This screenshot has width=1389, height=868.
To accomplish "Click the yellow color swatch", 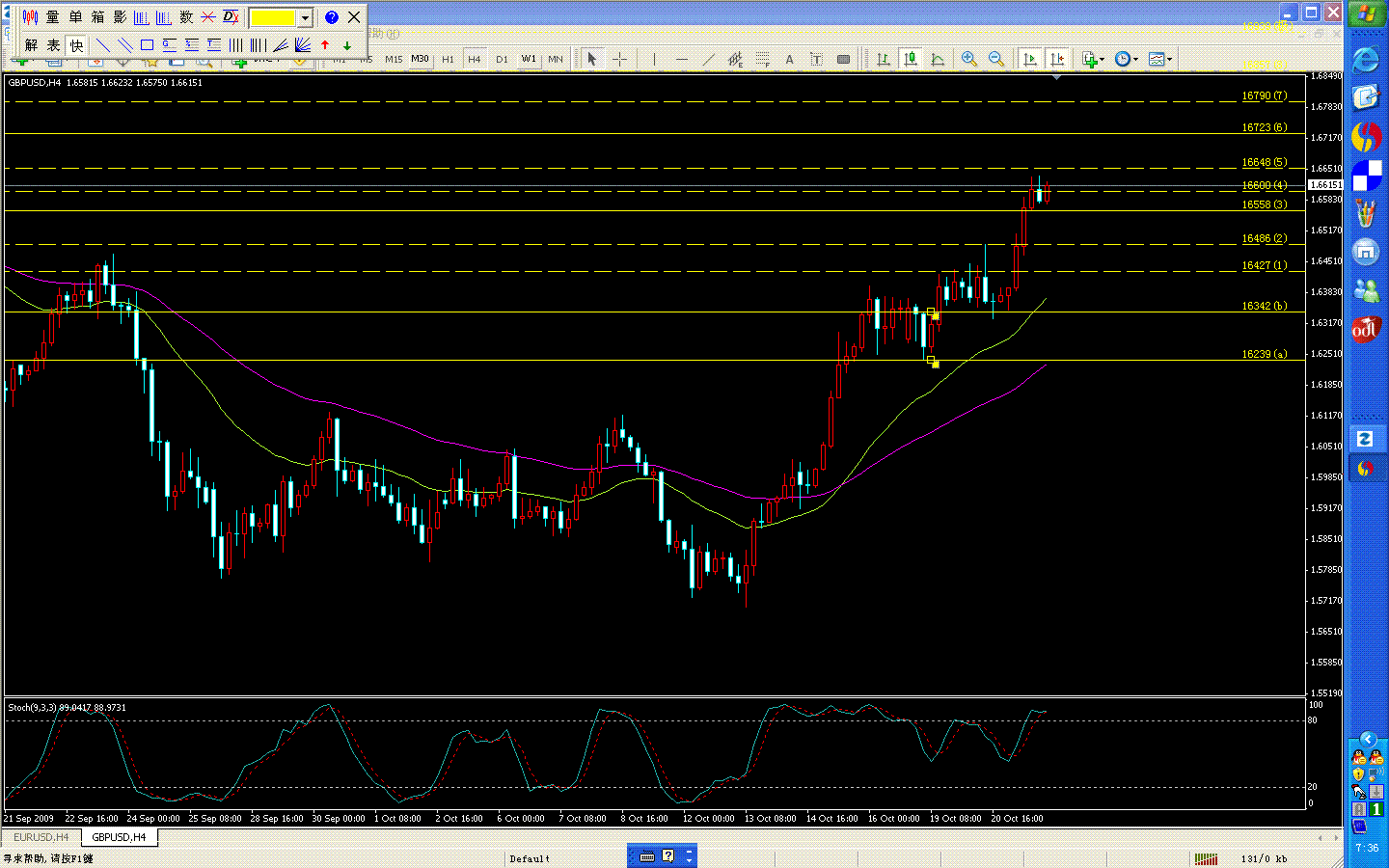I will pyautogui.click(x=273, y=17).
